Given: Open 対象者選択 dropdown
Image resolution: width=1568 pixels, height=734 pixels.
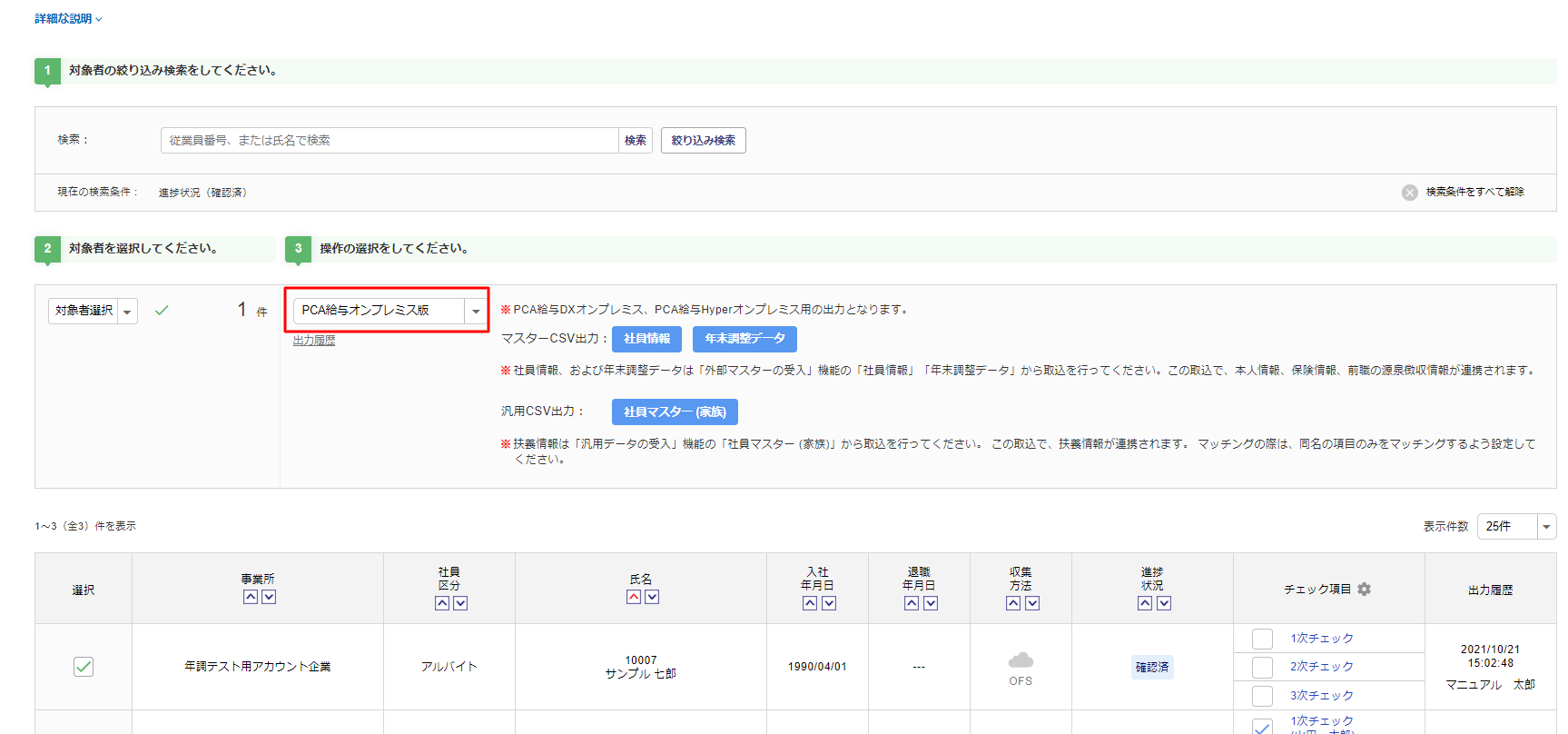Looking at the screenshot, I should pyautogui.click(x=93, y=311).
